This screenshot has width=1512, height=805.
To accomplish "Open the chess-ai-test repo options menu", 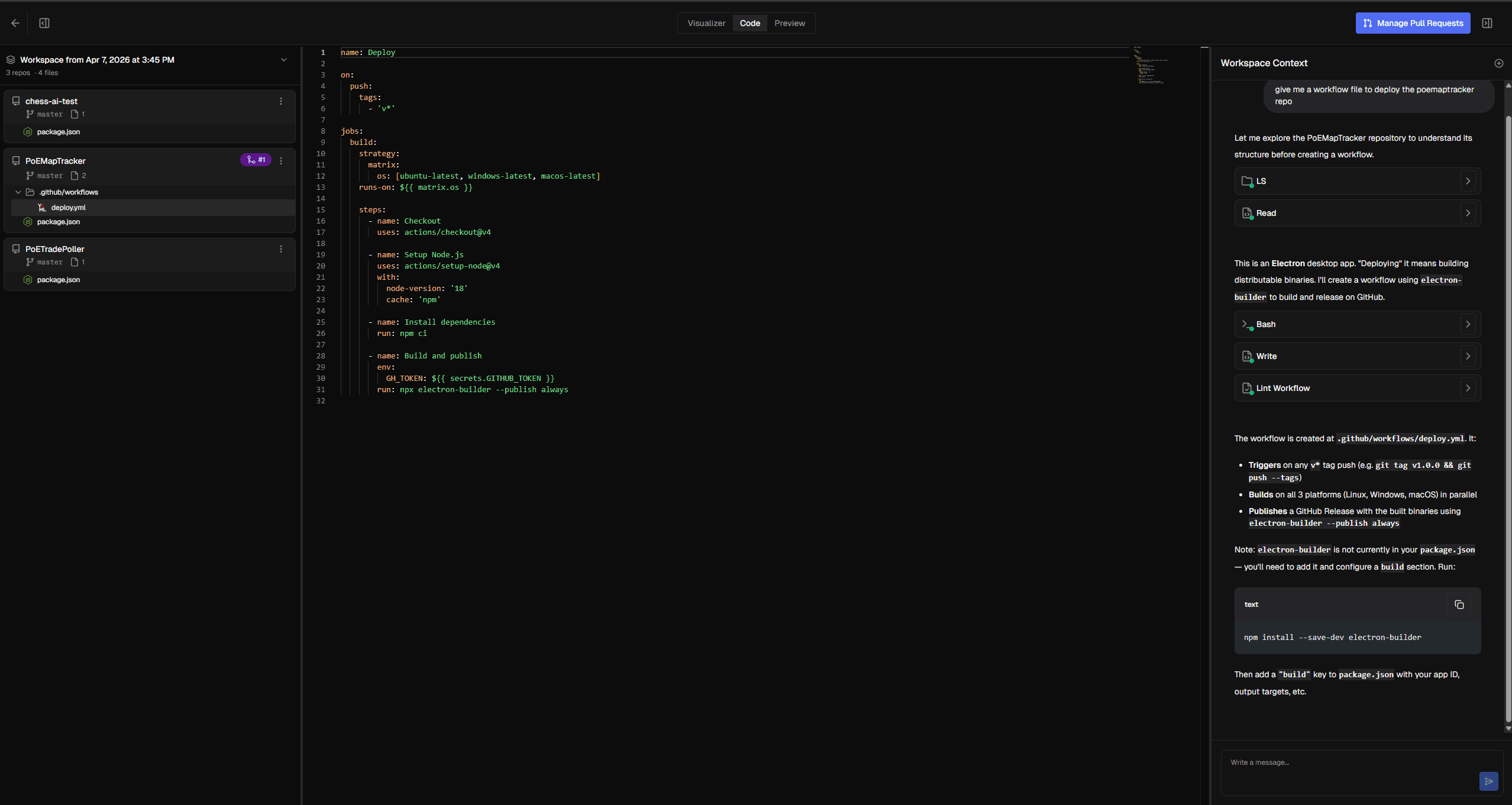I will [x=281, y=101].
